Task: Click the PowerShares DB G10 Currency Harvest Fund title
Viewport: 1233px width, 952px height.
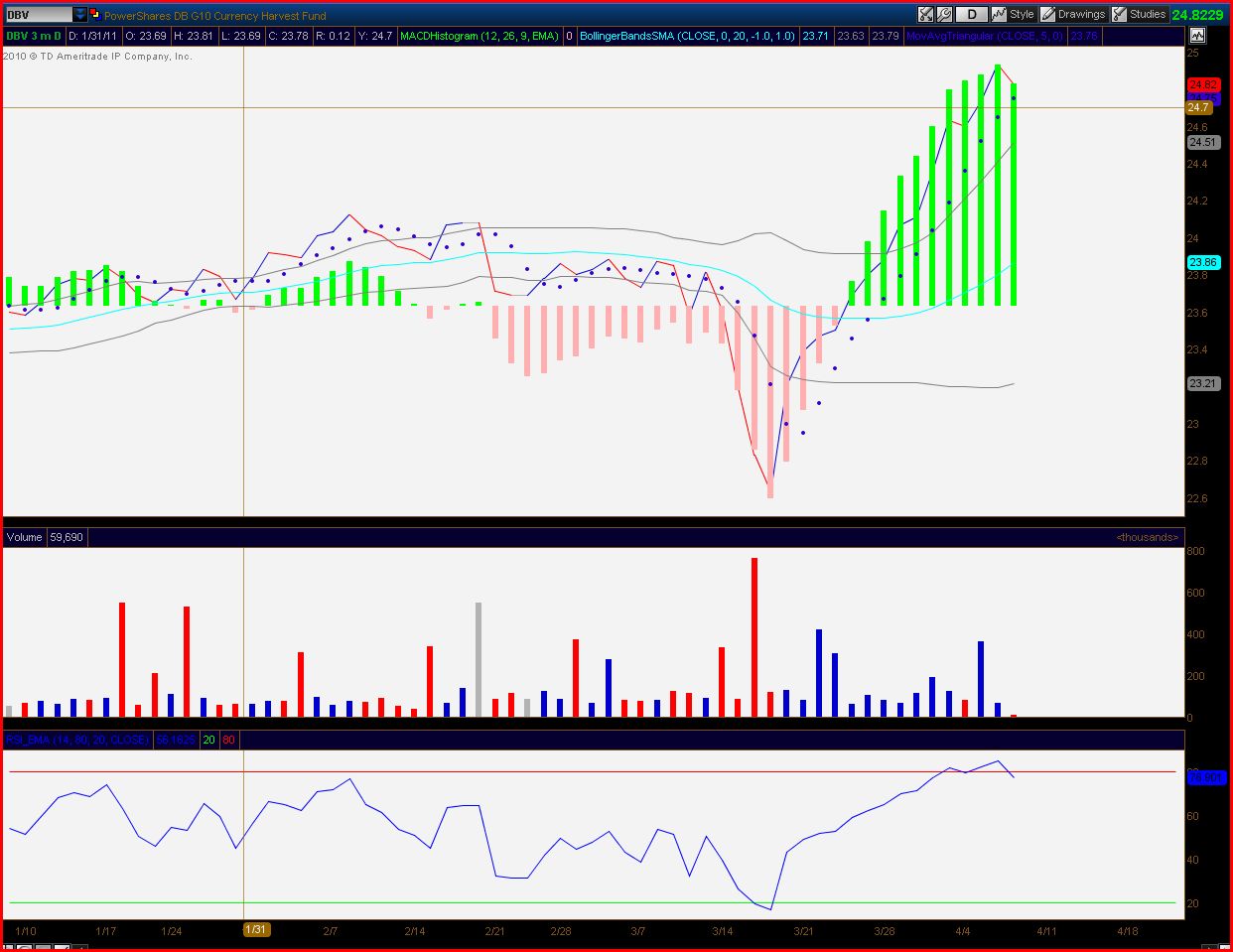Action: pyautogui.click(x=215, y=16)
